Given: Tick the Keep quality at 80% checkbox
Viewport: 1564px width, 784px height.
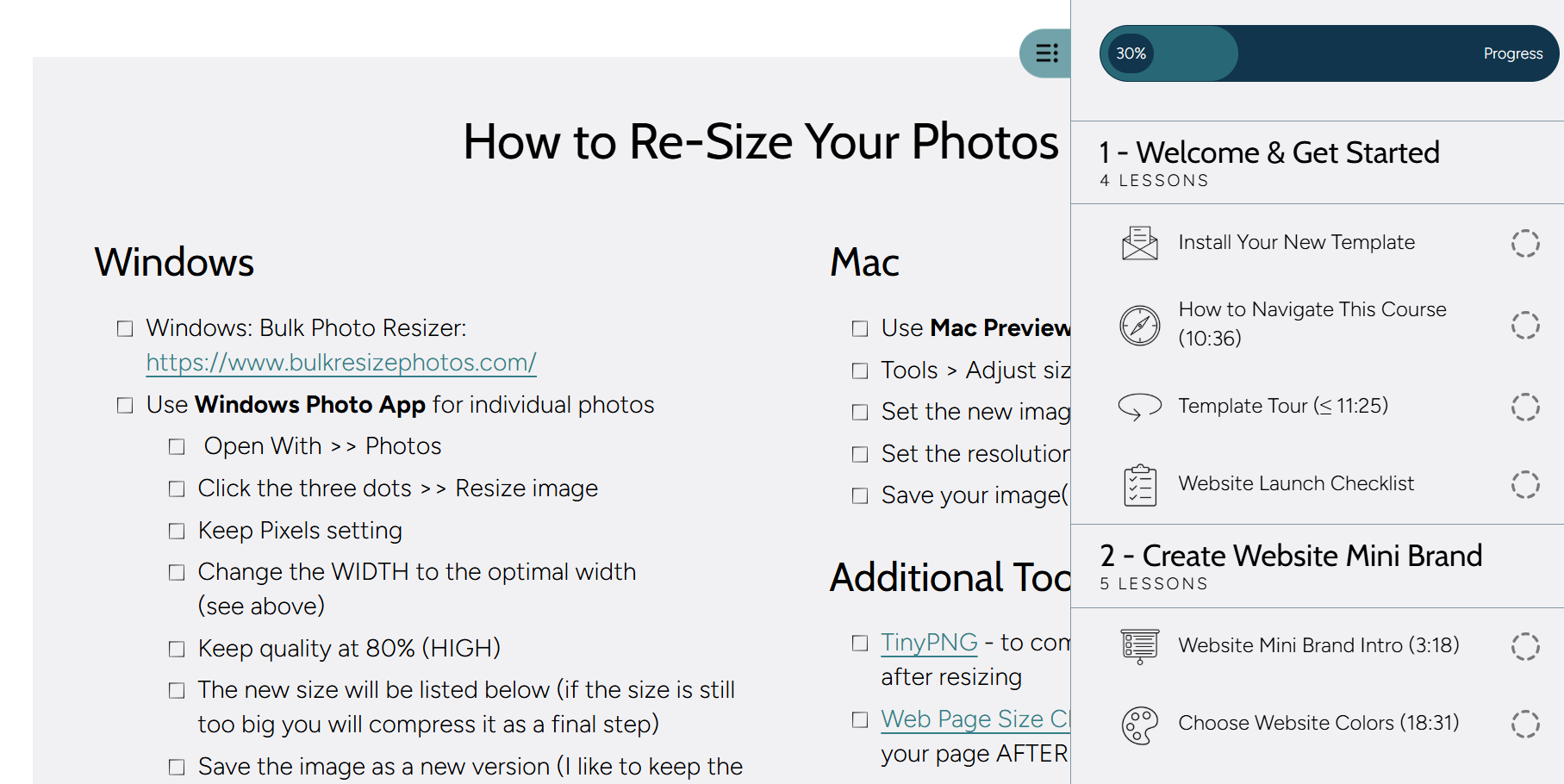Looking at the screenshot, I should 177,649.
